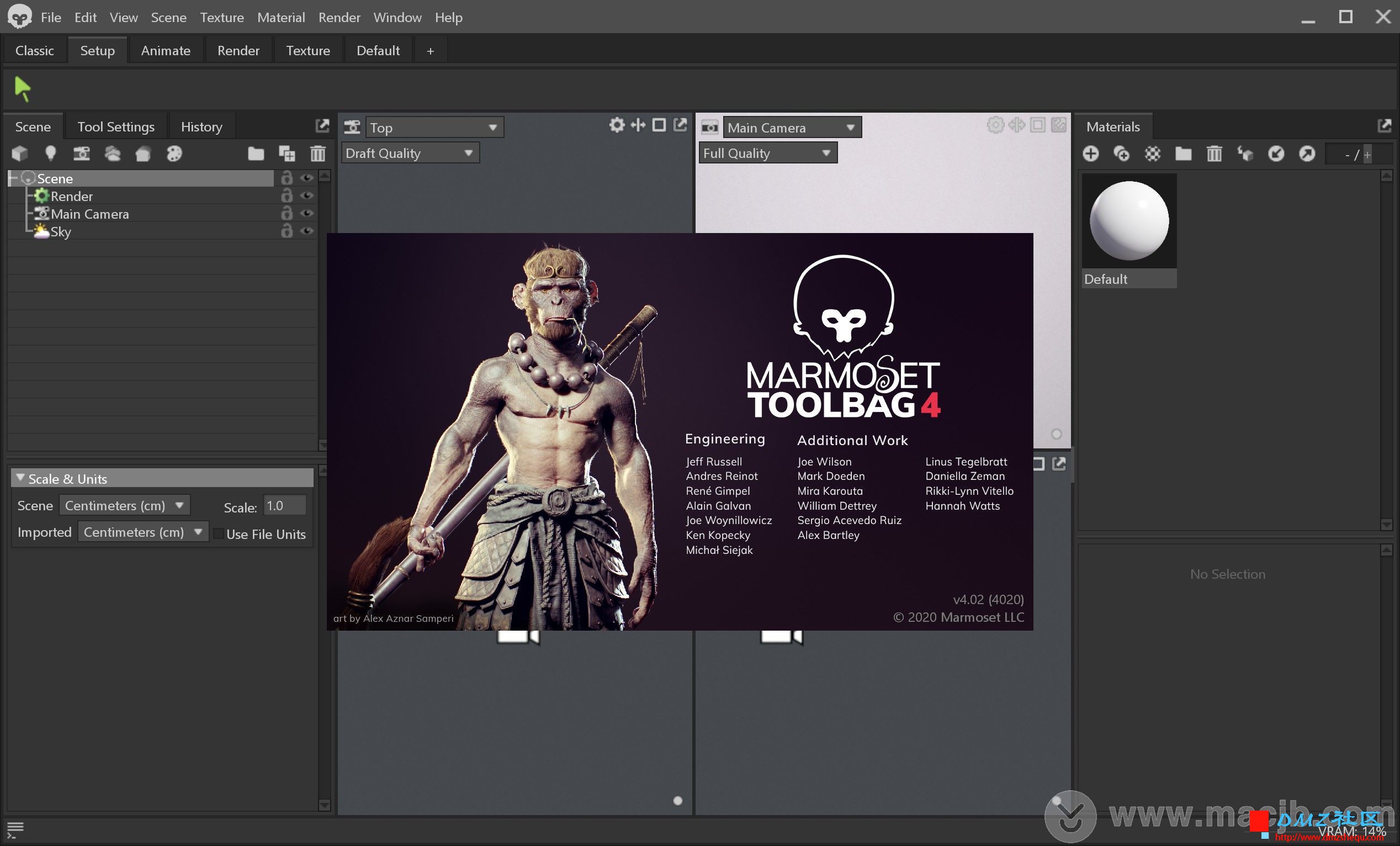Screen dimensions: 1400x846
Task: Duplicate the selected material
Action: pos(1122,154)
